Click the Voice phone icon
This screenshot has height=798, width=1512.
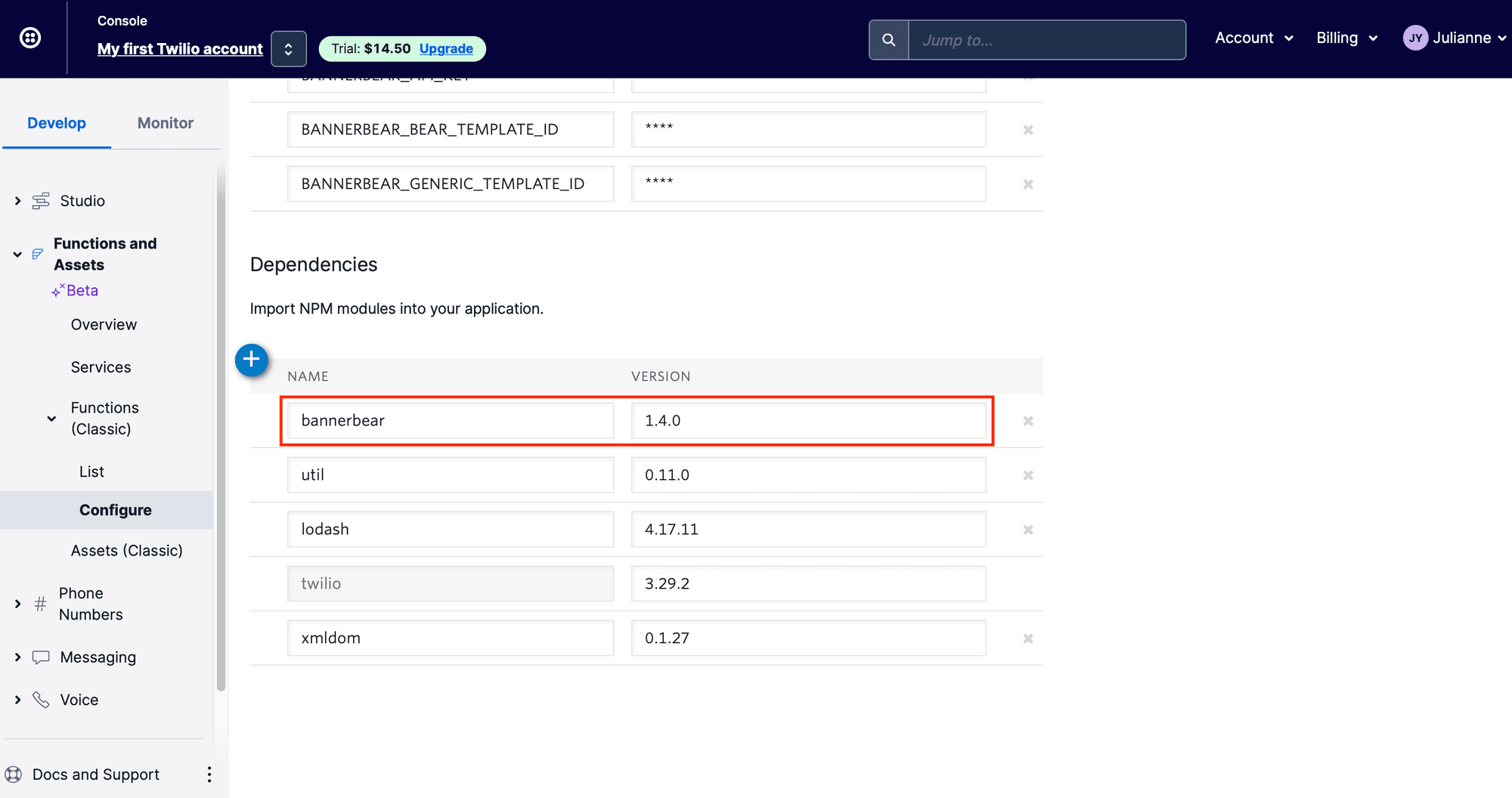tap(41, 700)
